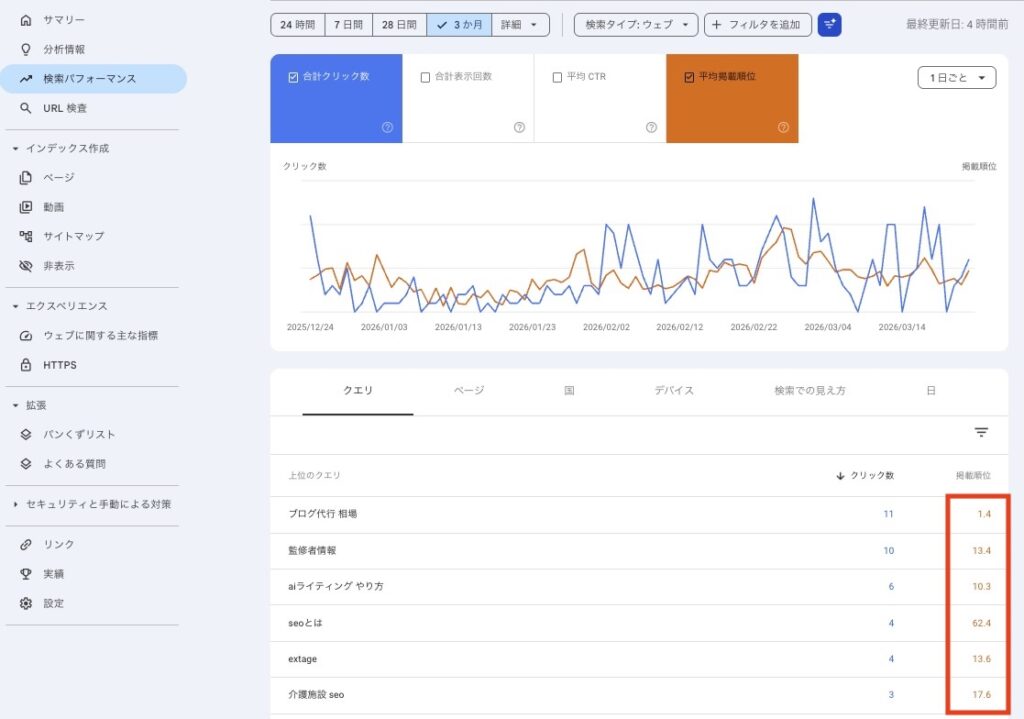Open 実績 trophy item in sidebar
The image size is (1024, 719).
53,574
